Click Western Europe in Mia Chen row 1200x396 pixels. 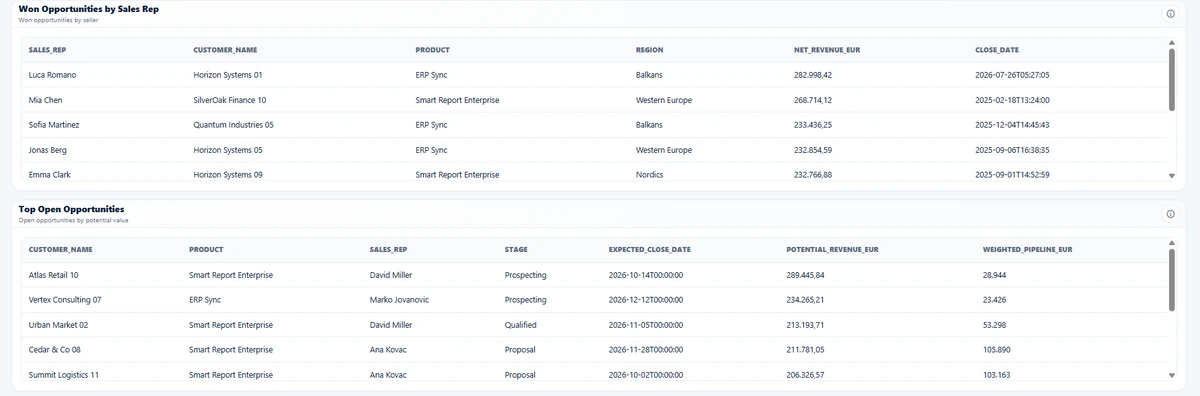tap(664, 100)
